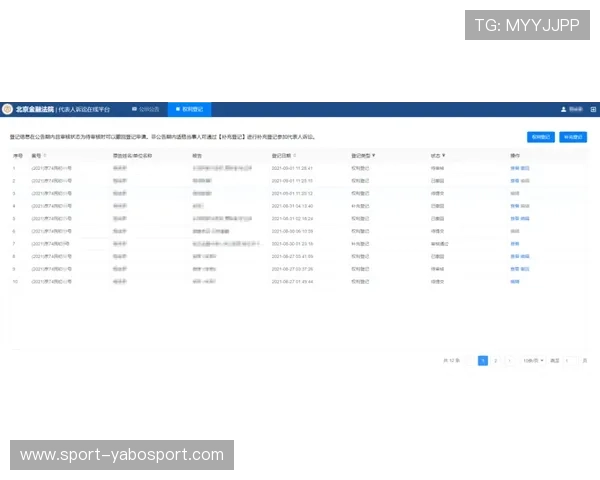Viewport: 600px width, 480px height.
Task: Open the 登记类型 column filter
Action: coord(374,156)
